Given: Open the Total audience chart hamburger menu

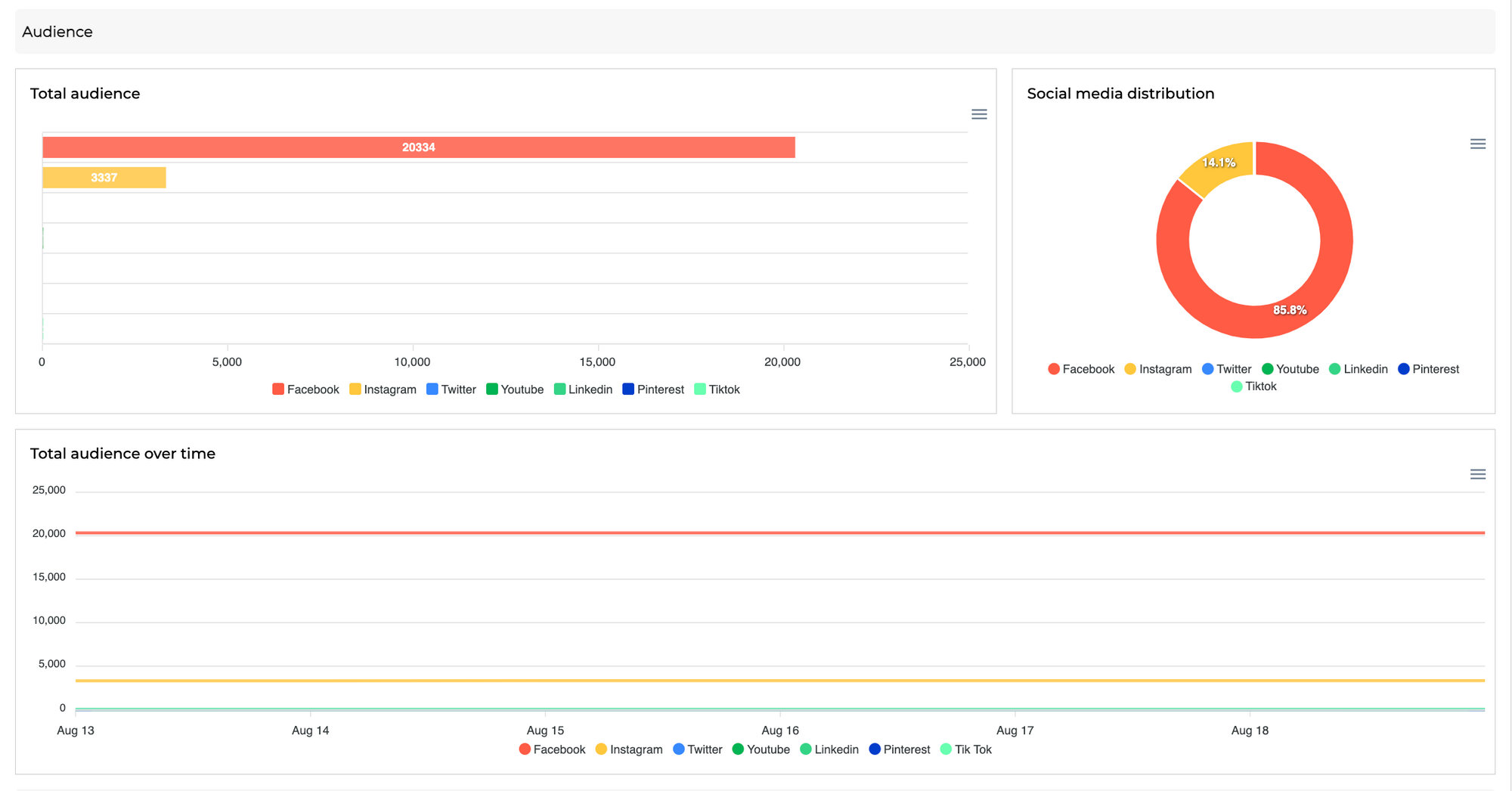Looking at the screenshot, I should [979, 114].
